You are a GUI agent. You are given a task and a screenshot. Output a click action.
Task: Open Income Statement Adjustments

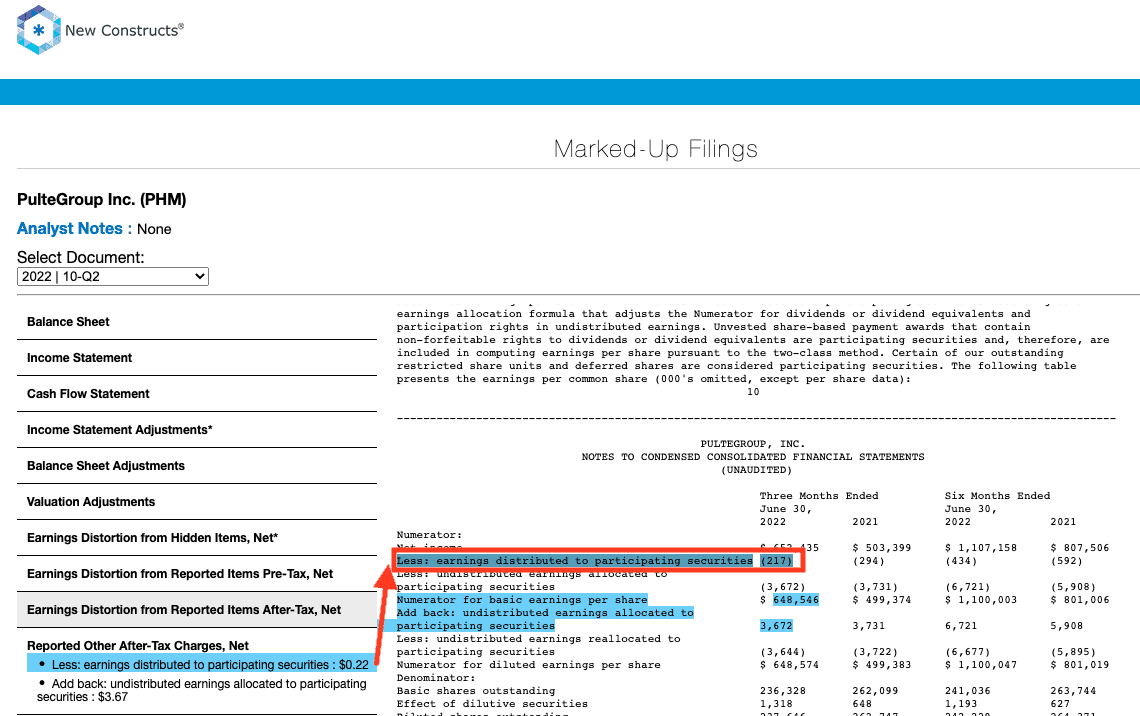pyautogui.click(x=197, y=430)
